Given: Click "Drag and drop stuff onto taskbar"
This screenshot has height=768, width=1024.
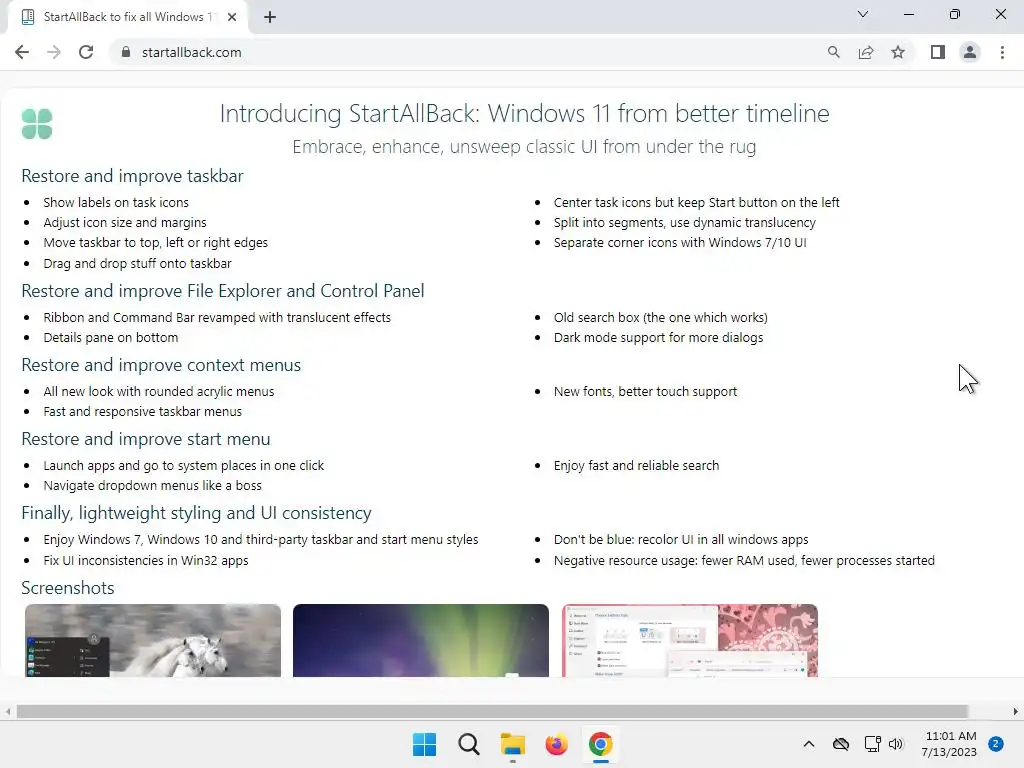Looking at the screenshot, I should click(x=137, y=263).
